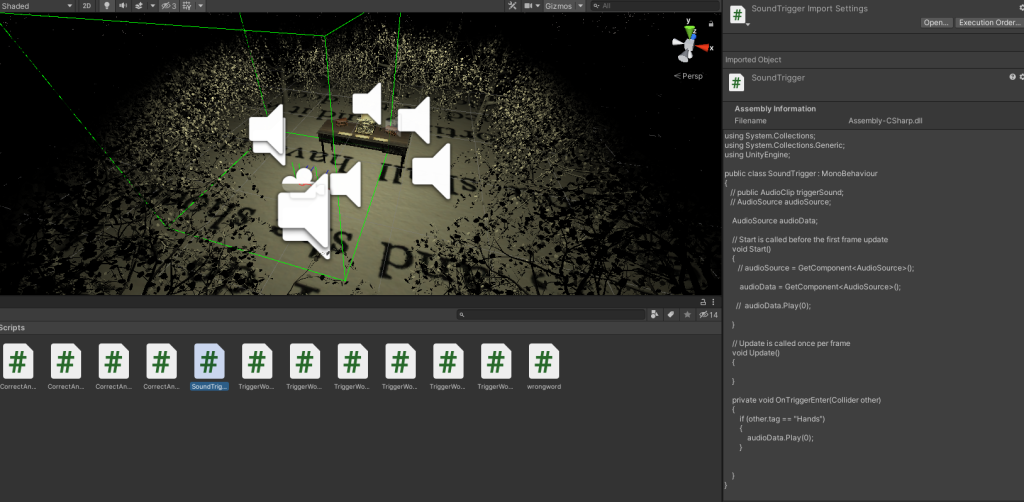1024x502 pixels.
Task: Click the Search by Type filter icon
Action: pyautogui.click(x=654, y=314)
